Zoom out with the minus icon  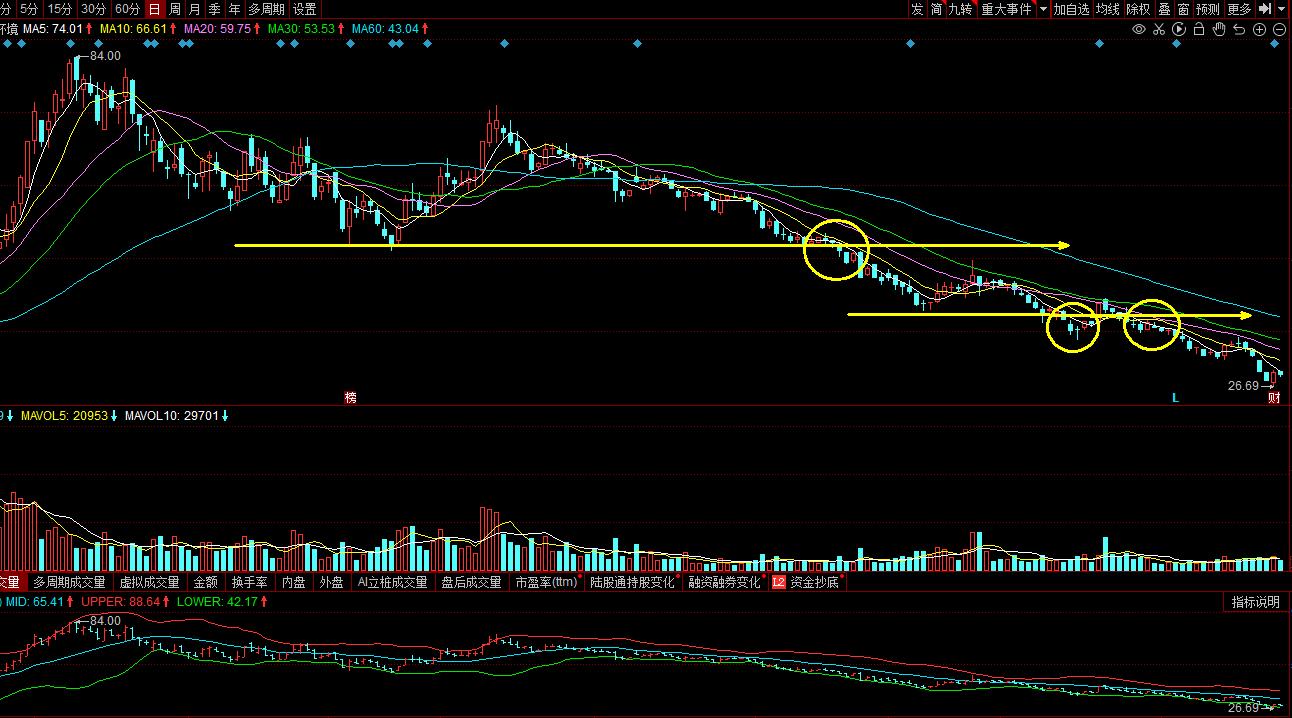1280,30
